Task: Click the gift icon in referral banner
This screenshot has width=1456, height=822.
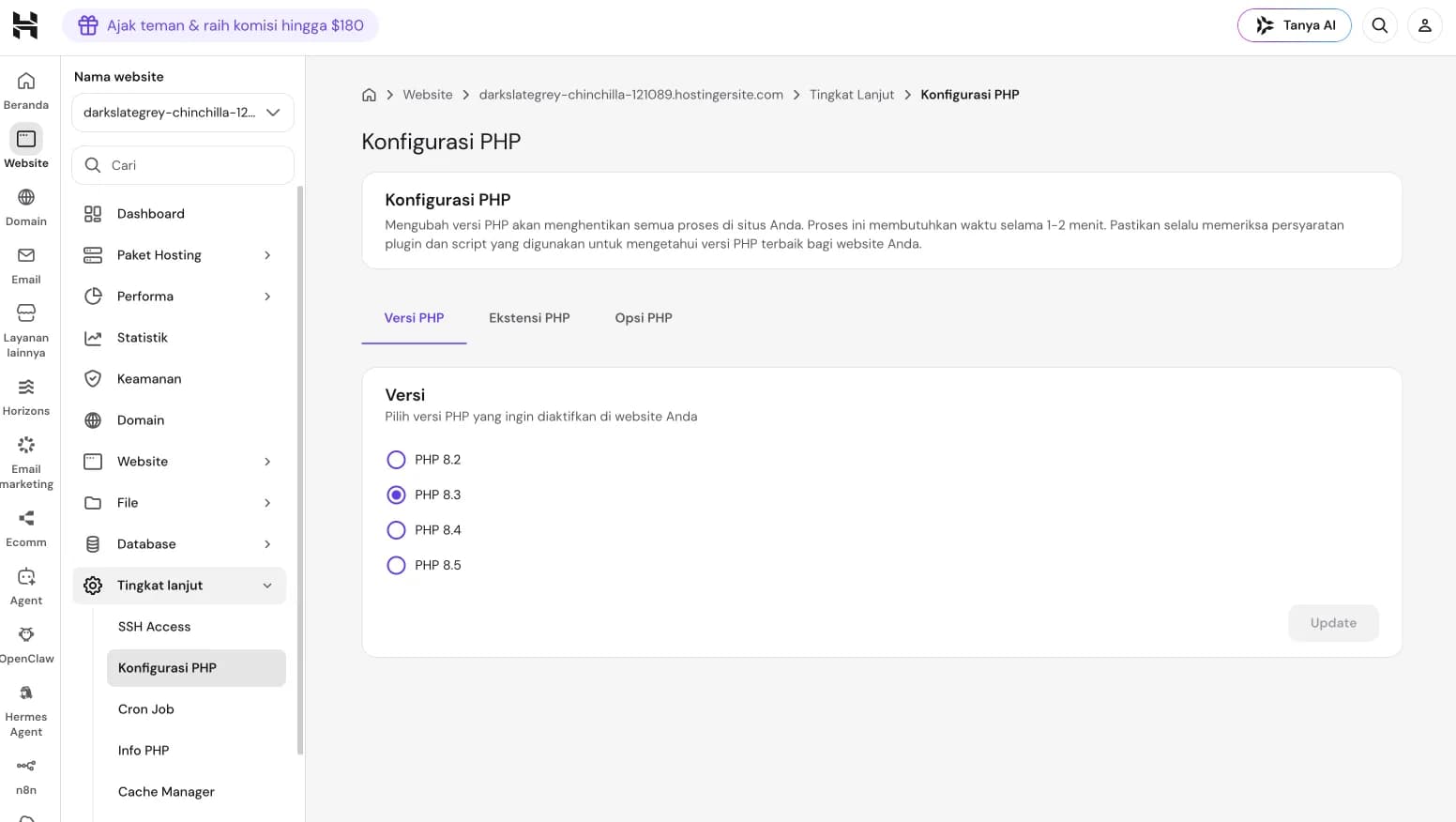Action: click(x=88, y=25)
